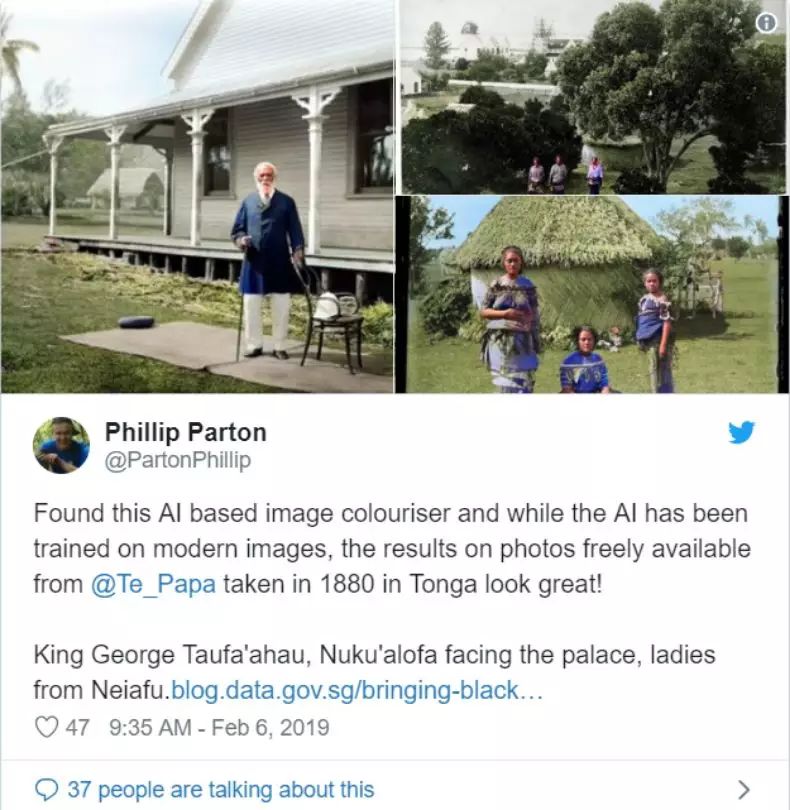Viewport: 790px width, 810px height.
Task: Click the info icon on the photo
Action: click(767, 23)
